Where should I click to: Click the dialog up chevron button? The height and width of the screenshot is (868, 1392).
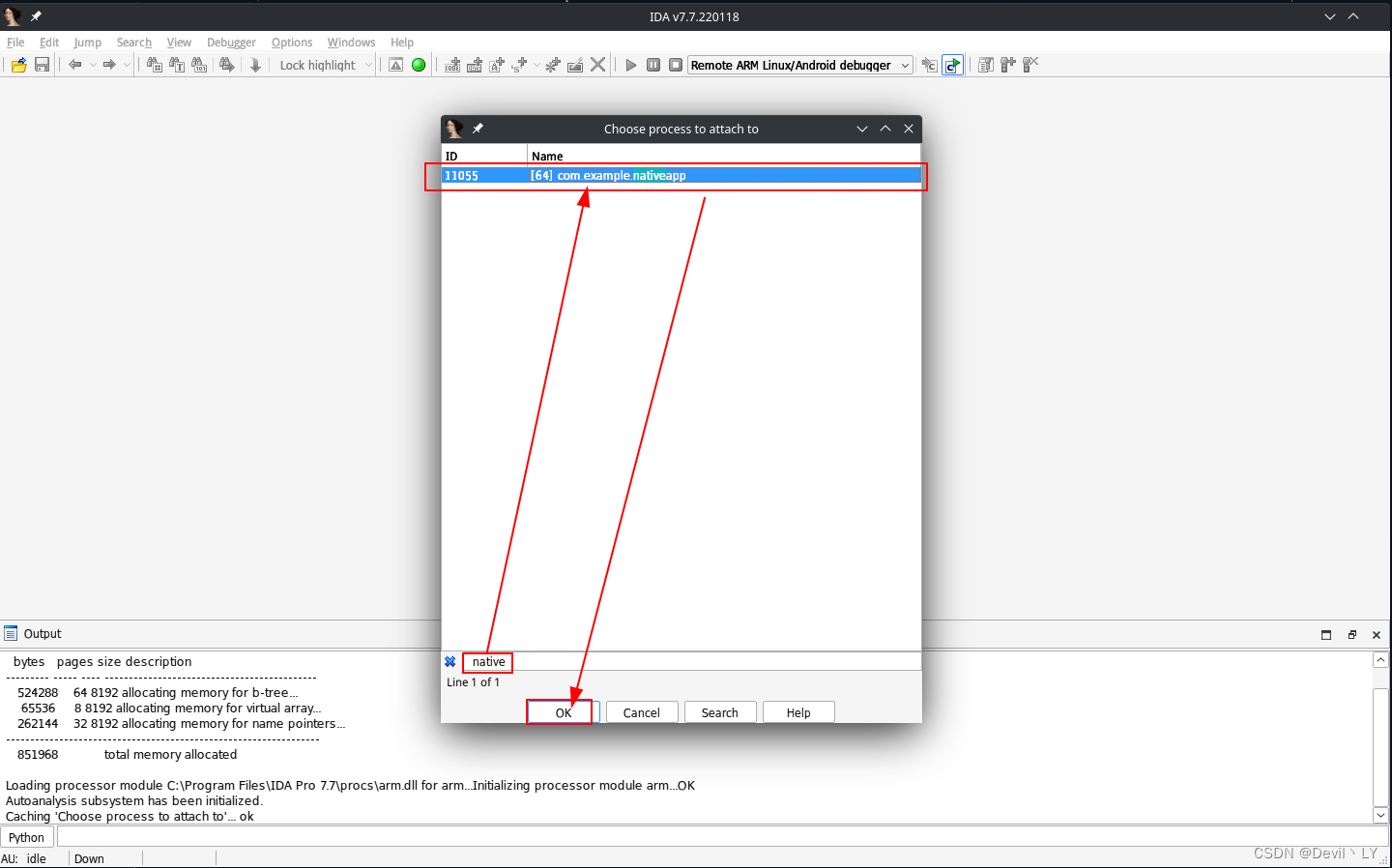[885, 129]
